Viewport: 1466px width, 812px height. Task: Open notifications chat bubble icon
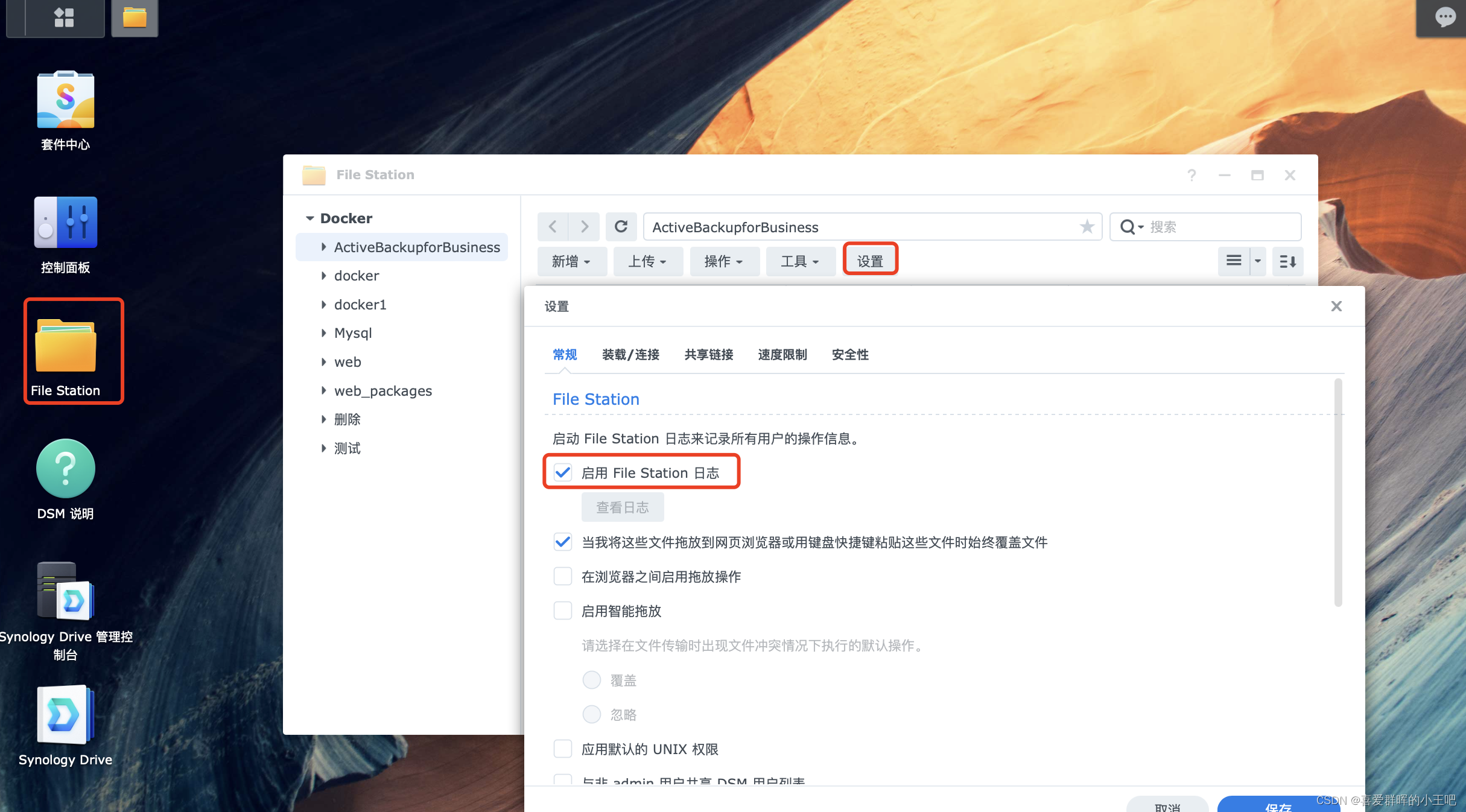[1444, 17]
